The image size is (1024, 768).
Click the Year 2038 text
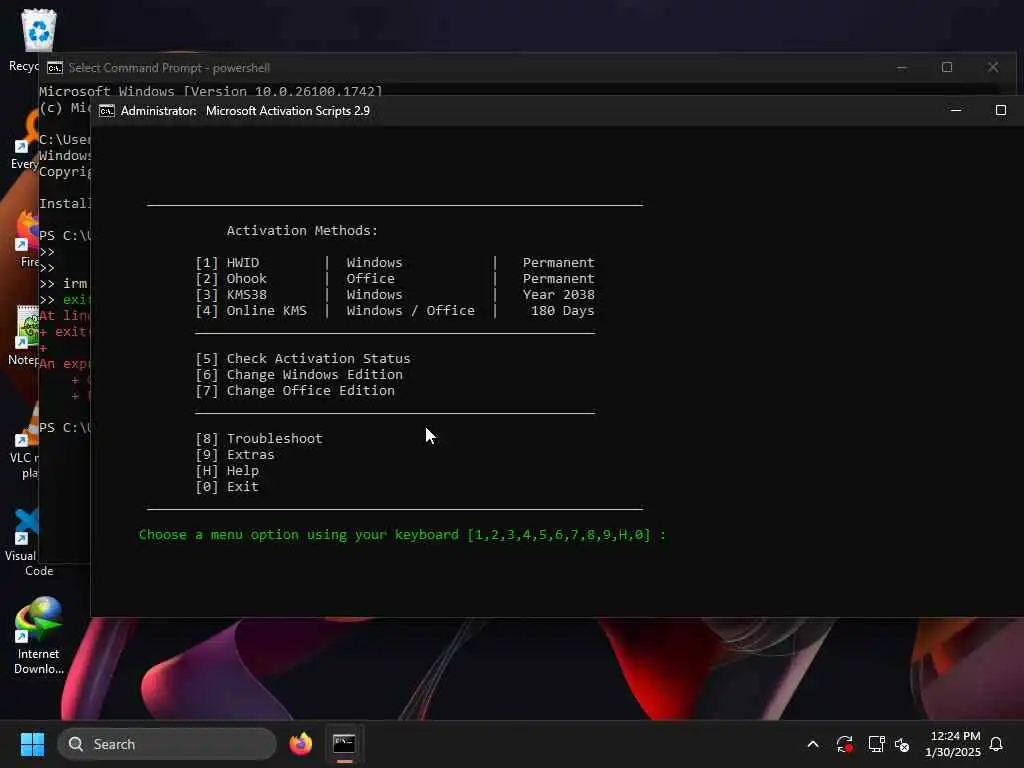pos(558,295)
